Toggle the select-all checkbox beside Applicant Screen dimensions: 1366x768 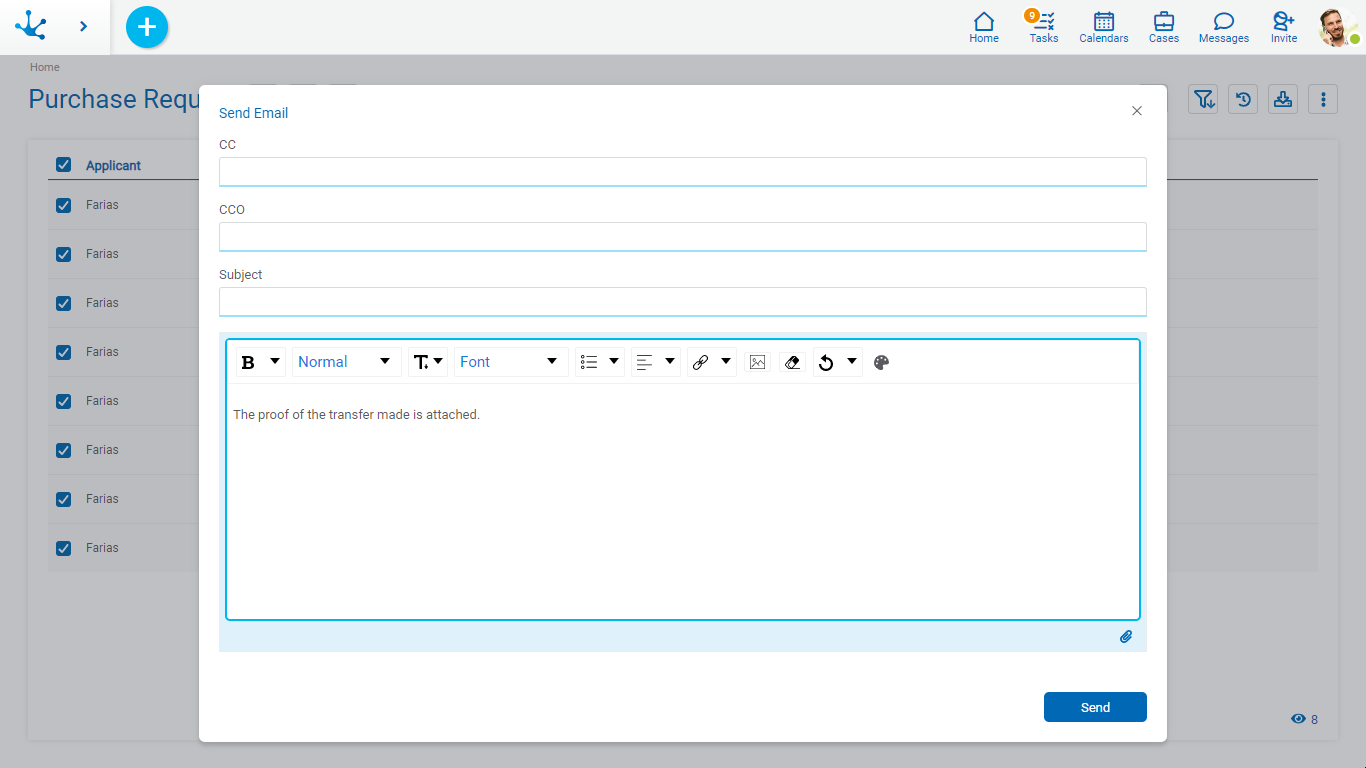pyautogui.click(x=64, y=165)
